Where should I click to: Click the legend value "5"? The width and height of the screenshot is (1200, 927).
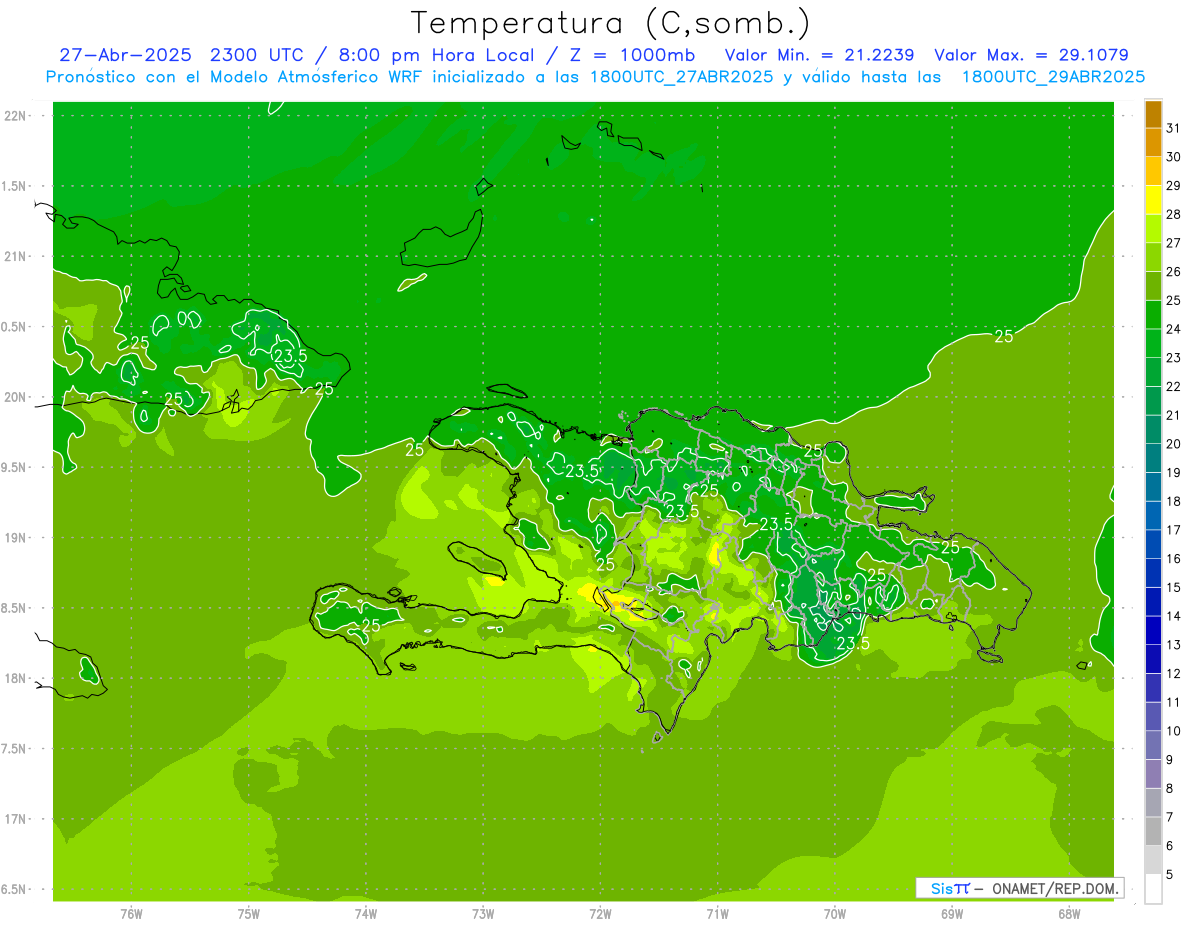[x=1170, y=875]
